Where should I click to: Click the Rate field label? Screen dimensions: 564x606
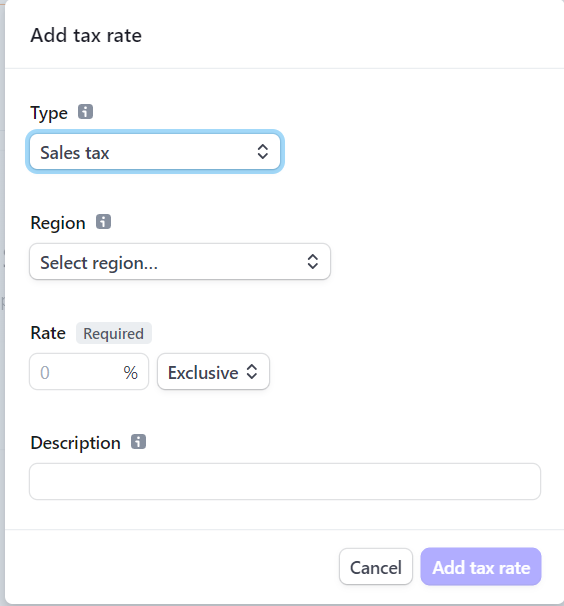click(48, 333)
